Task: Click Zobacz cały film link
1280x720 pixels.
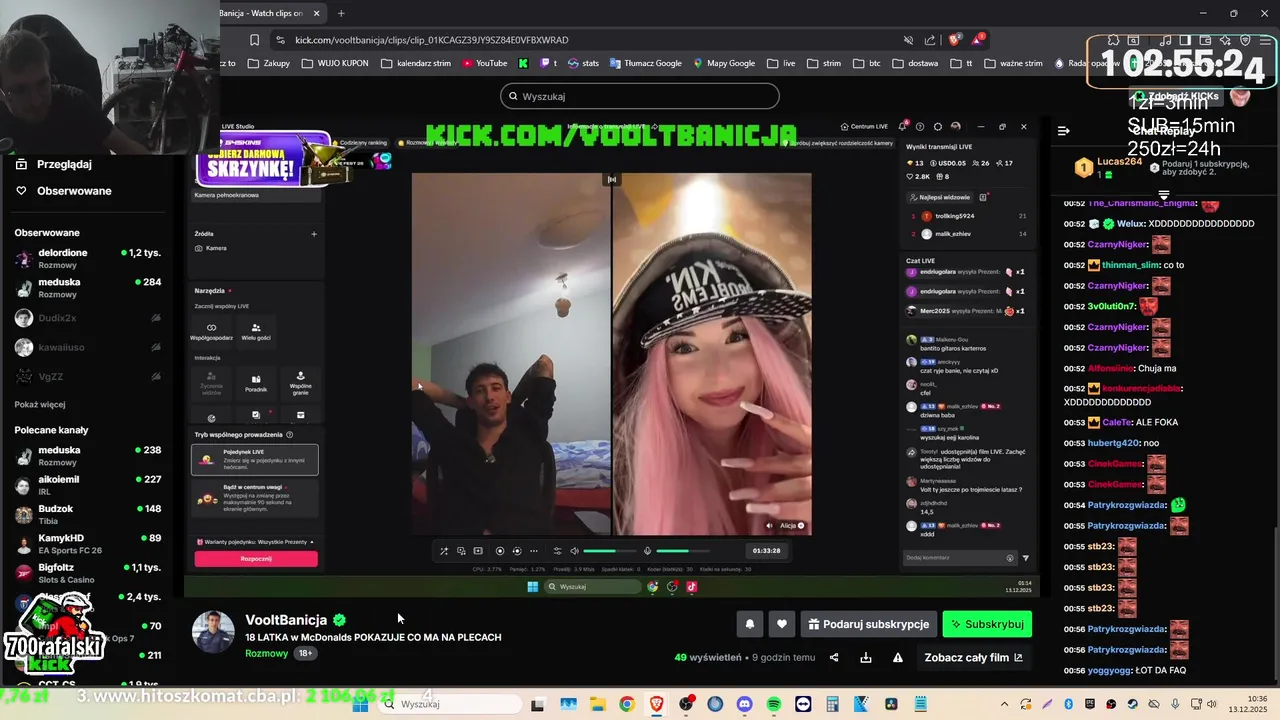Action: tap(973, 658)
